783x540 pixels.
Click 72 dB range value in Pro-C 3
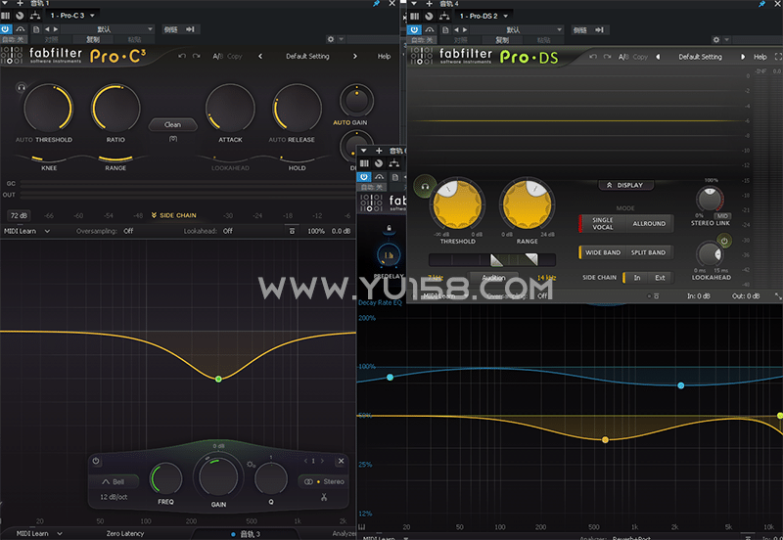pyautogui.click(x=19, y=215)
